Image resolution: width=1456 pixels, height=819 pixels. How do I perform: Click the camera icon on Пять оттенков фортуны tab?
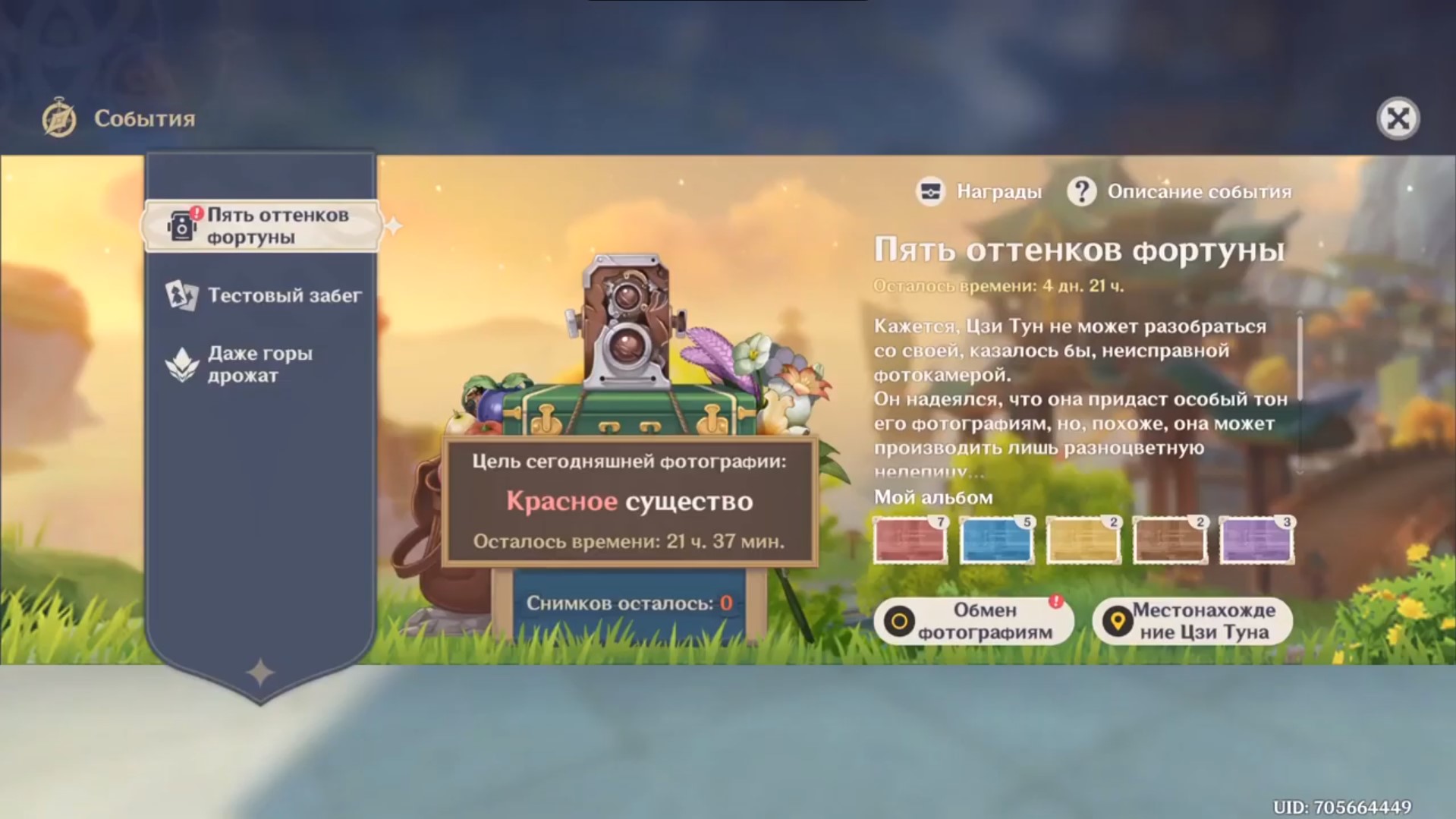point(181,226)
